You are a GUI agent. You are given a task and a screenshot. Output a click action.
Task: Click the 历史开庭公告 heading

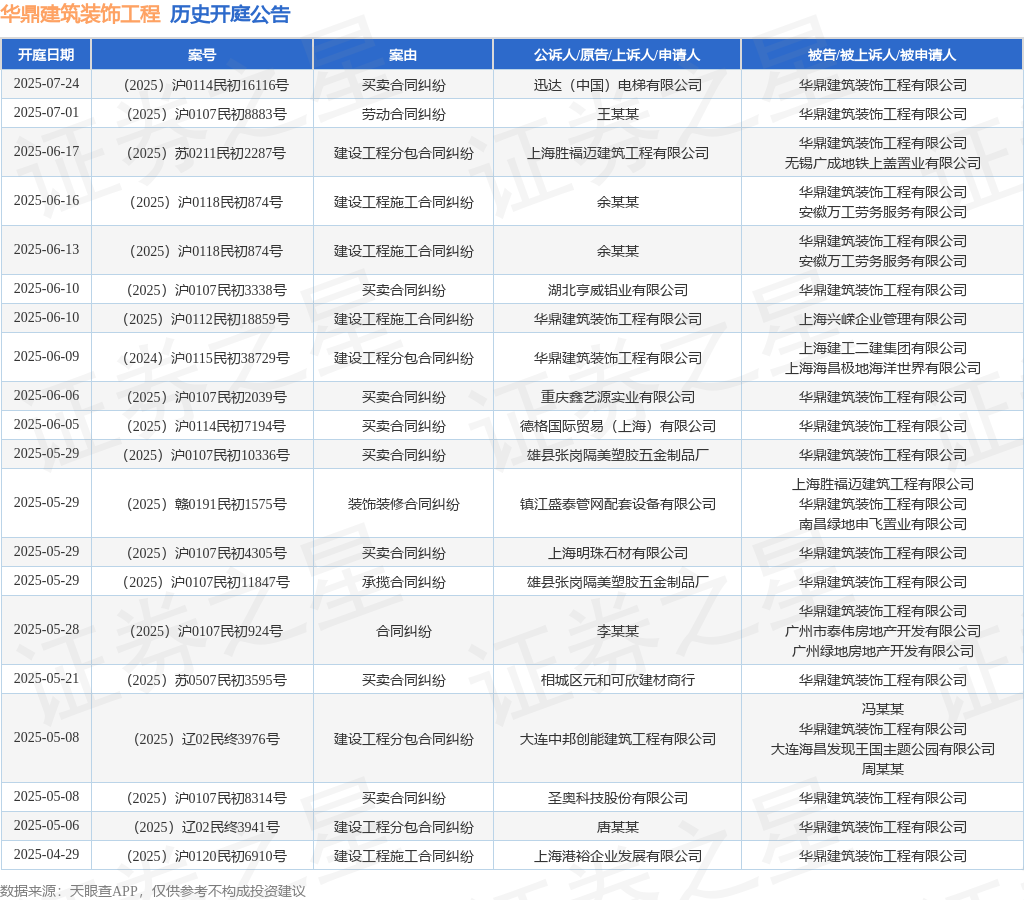[x=230, y=14]
